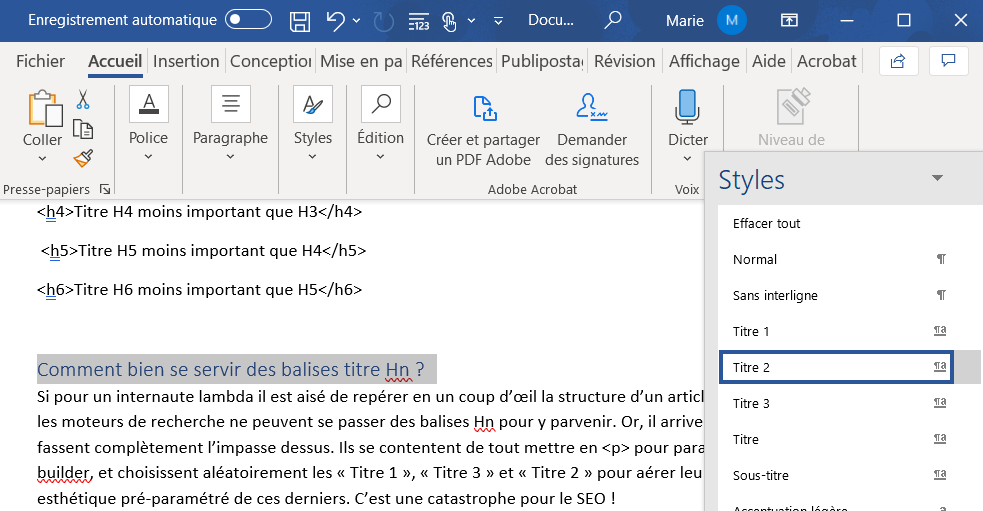Click Créer et partager un PDF Adobe
The image size is (983, 511).
483,129
